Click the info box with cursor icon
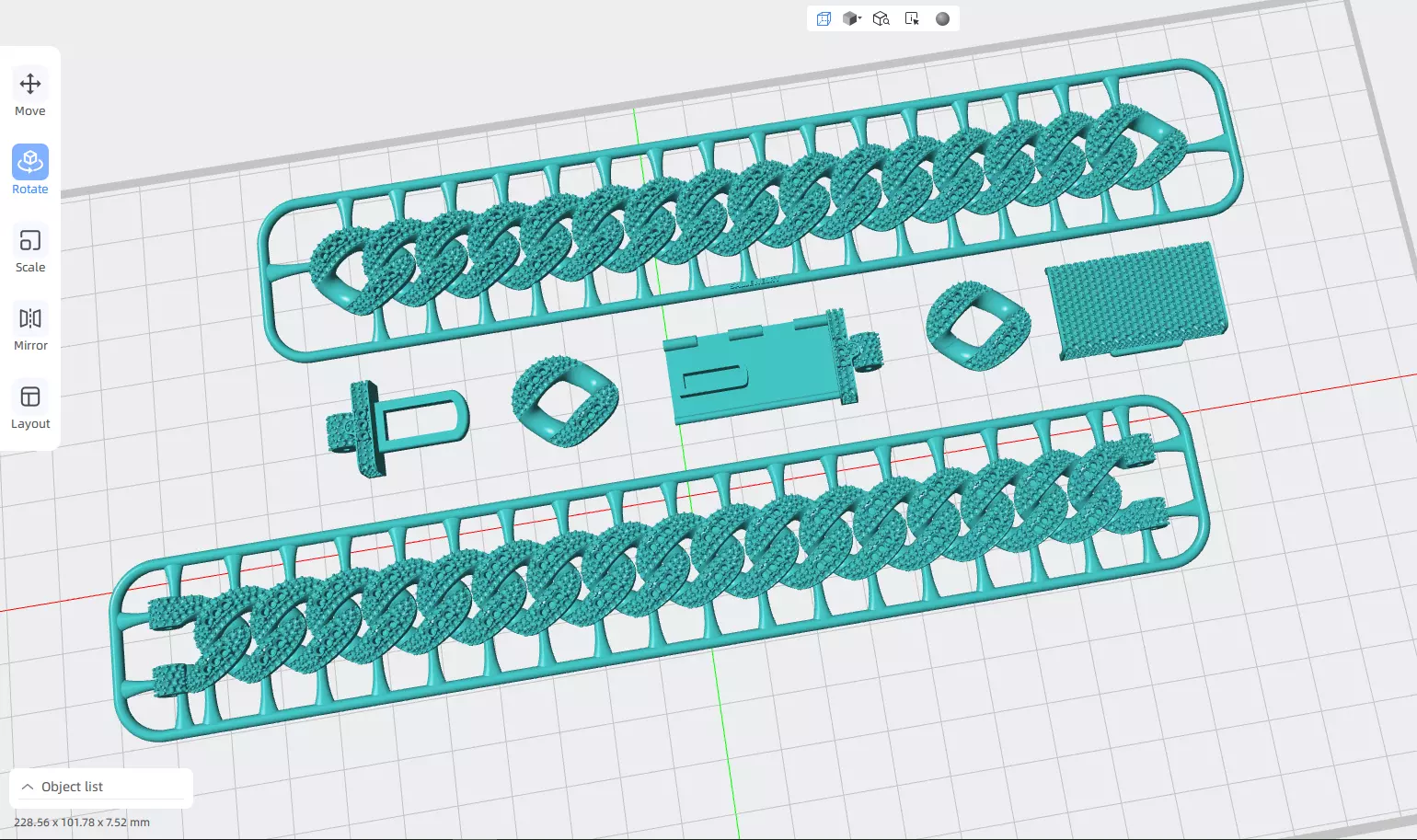The height and width of the screenshot is (840, 1417). (x=912, y=18)
